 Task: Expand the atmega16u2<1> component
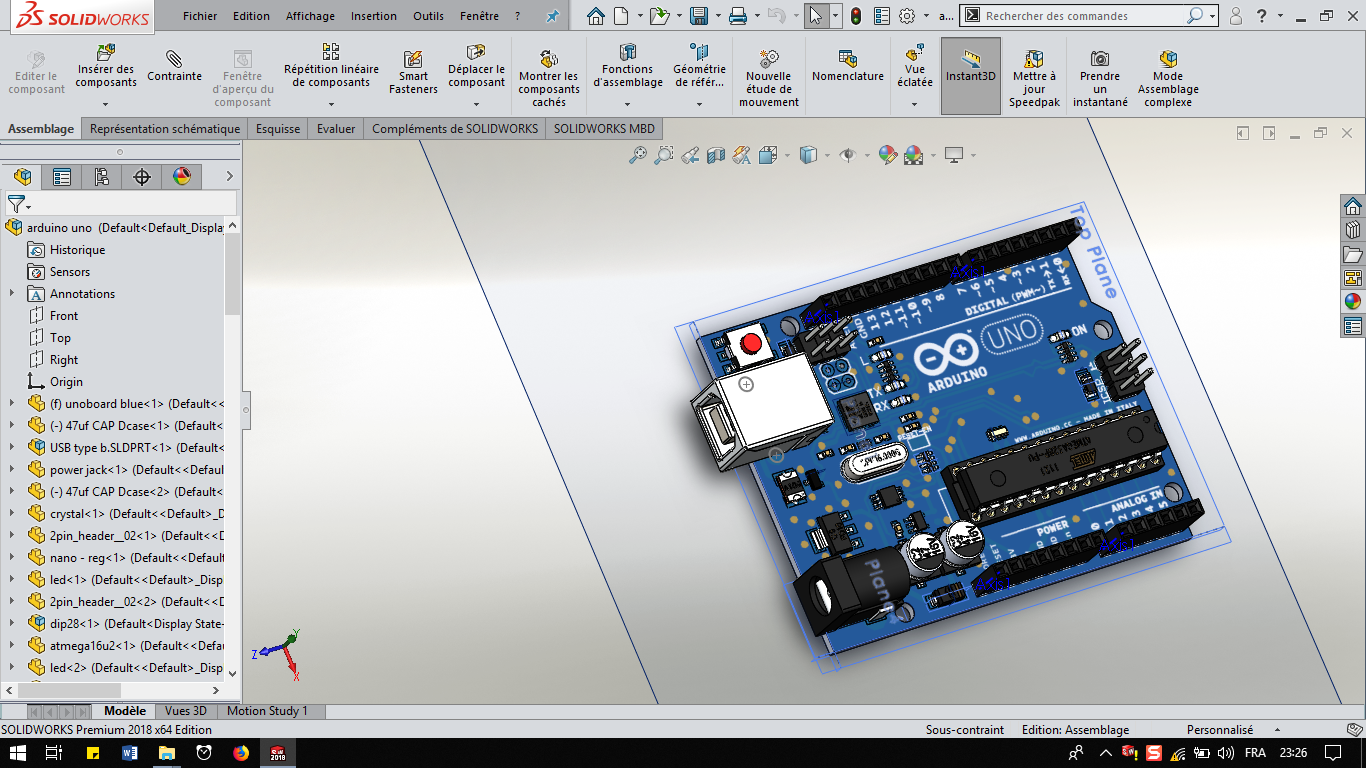point(12,645)
